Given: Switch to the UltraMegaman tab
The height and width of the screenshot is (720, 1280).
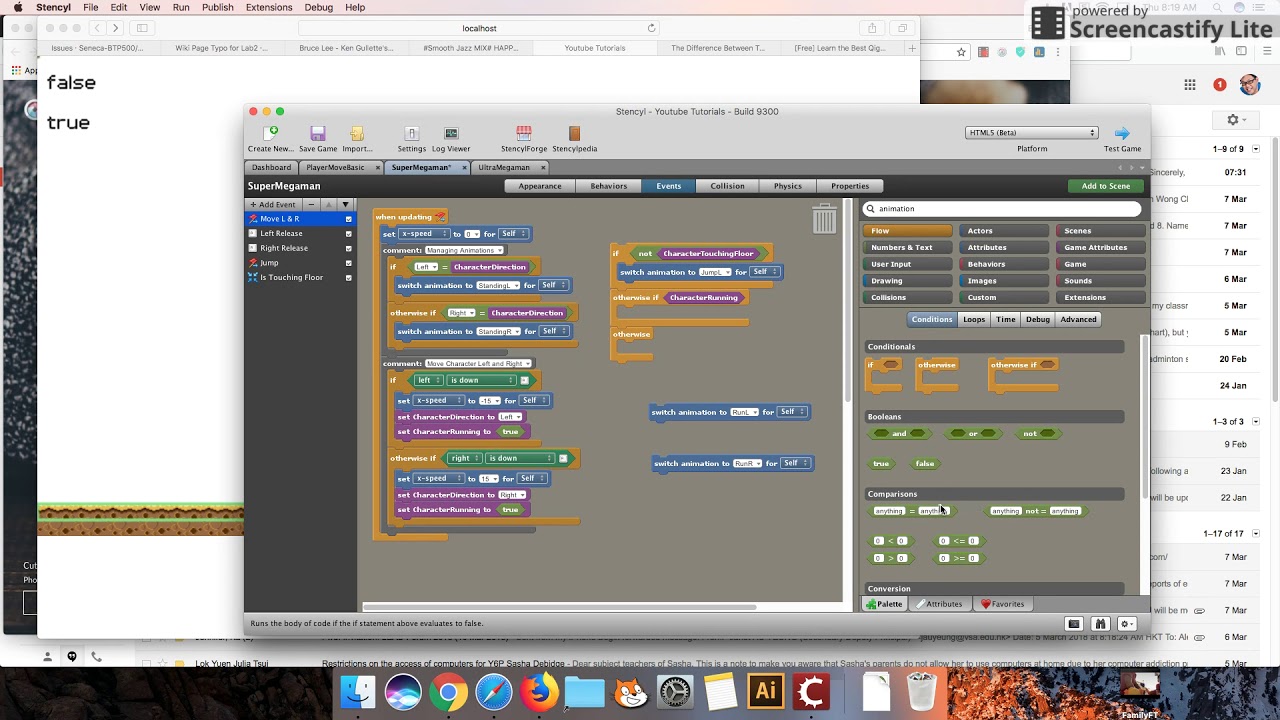Looking at the screenshot, I should [x=504, y=167].
